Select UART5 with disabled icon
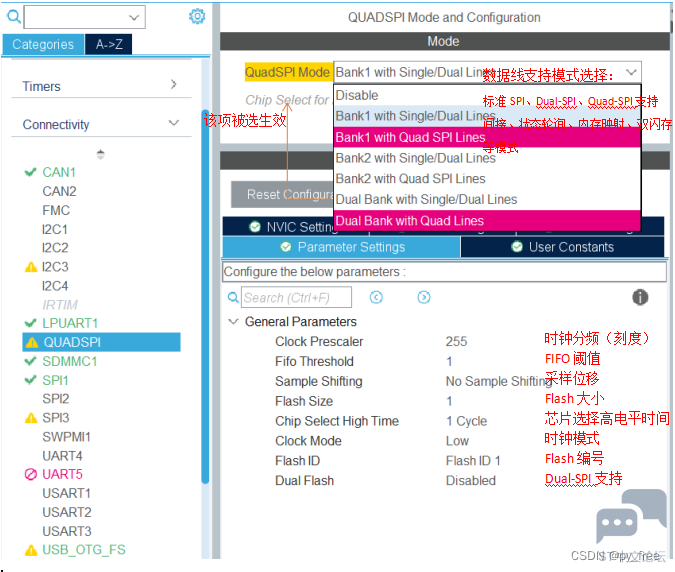Image resolution: width=675 pixels, height=572 pixels. point(62,474)
